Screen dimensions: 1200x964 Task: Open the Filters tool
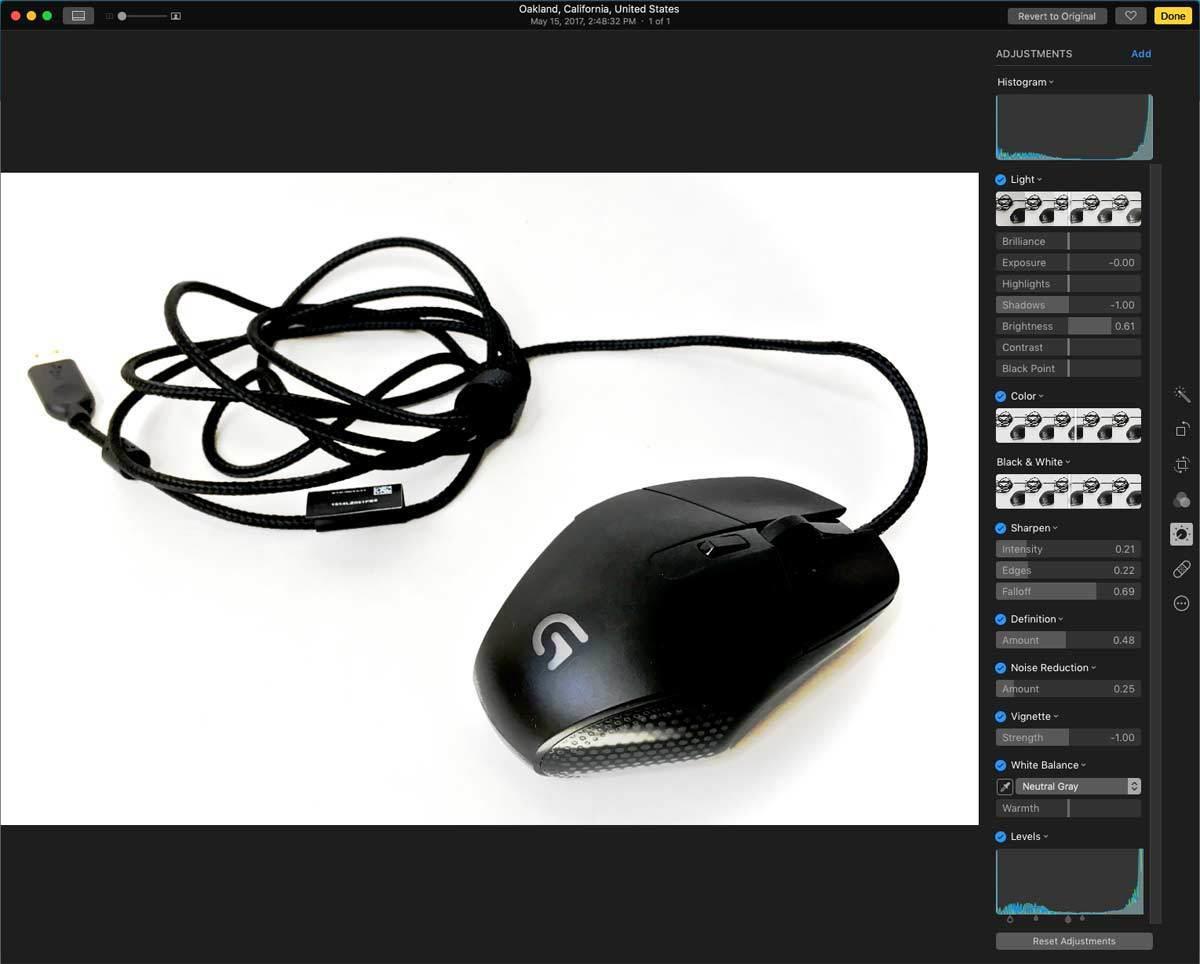(x=1181, y=500)
